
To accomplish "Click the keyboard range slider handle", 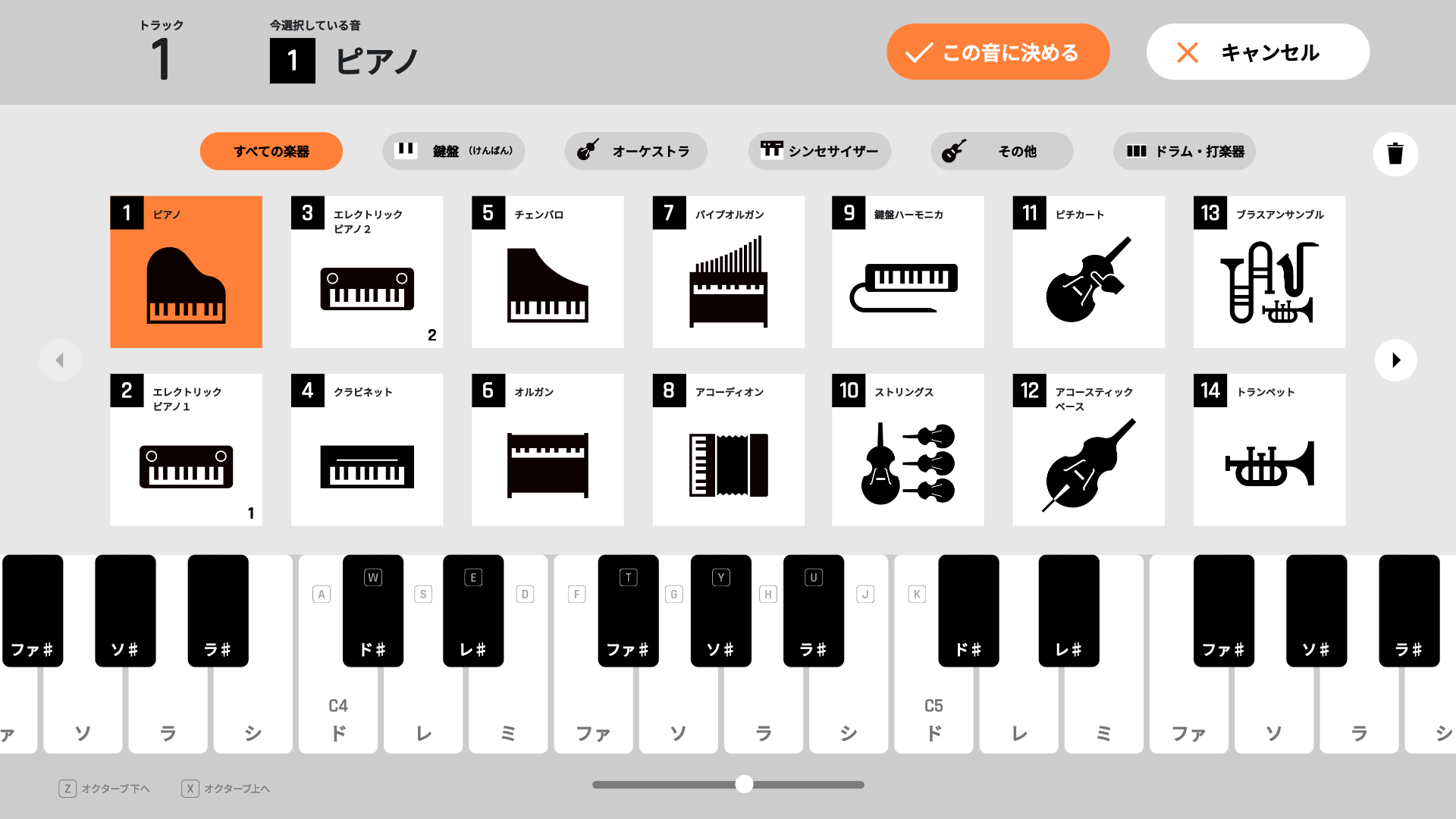I will click(x=745, y=784).
